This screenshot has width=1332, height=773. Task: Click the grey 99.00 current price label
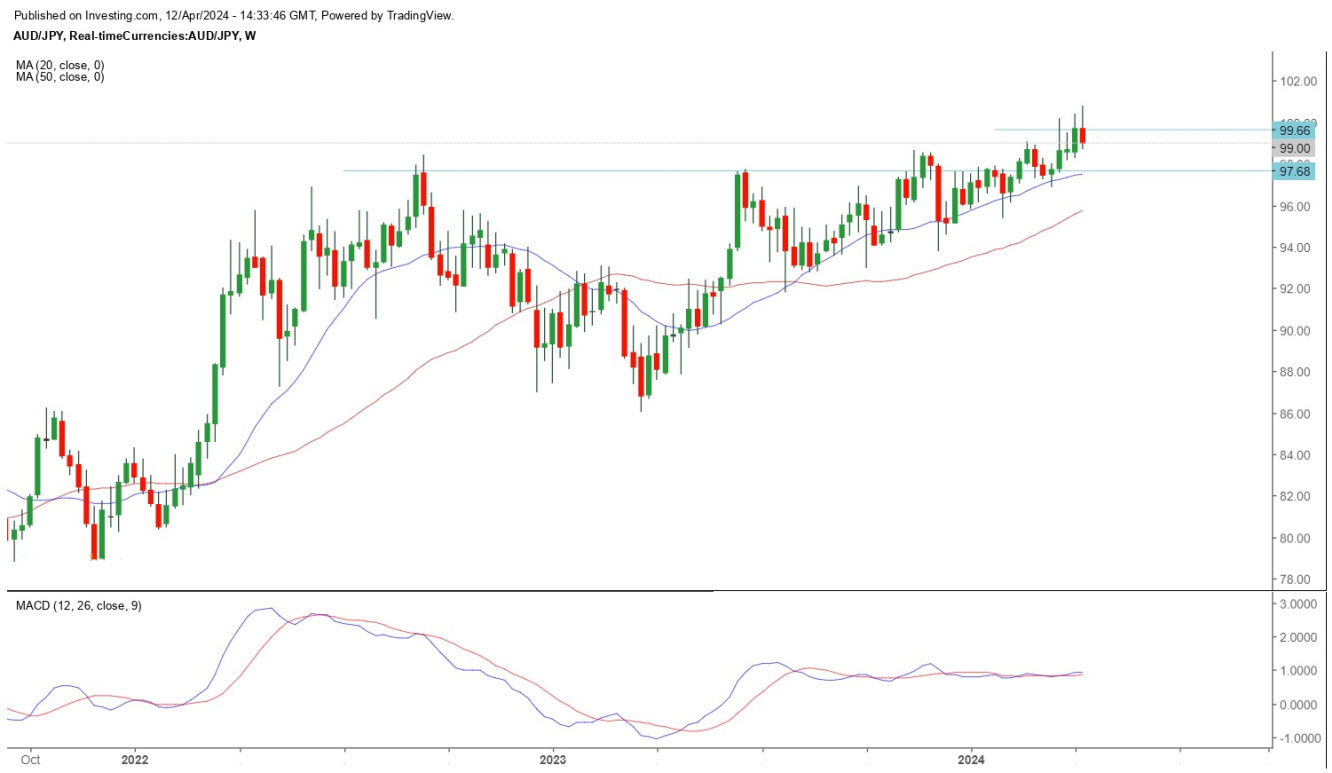1295,148
